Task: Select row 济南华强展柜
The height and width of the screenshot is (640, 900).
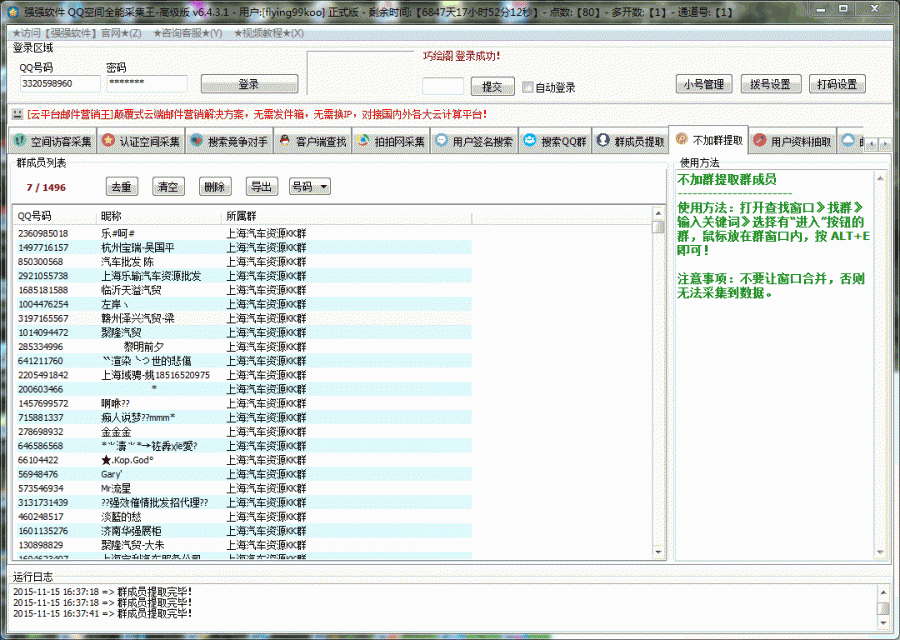Action: click(243, 531)
